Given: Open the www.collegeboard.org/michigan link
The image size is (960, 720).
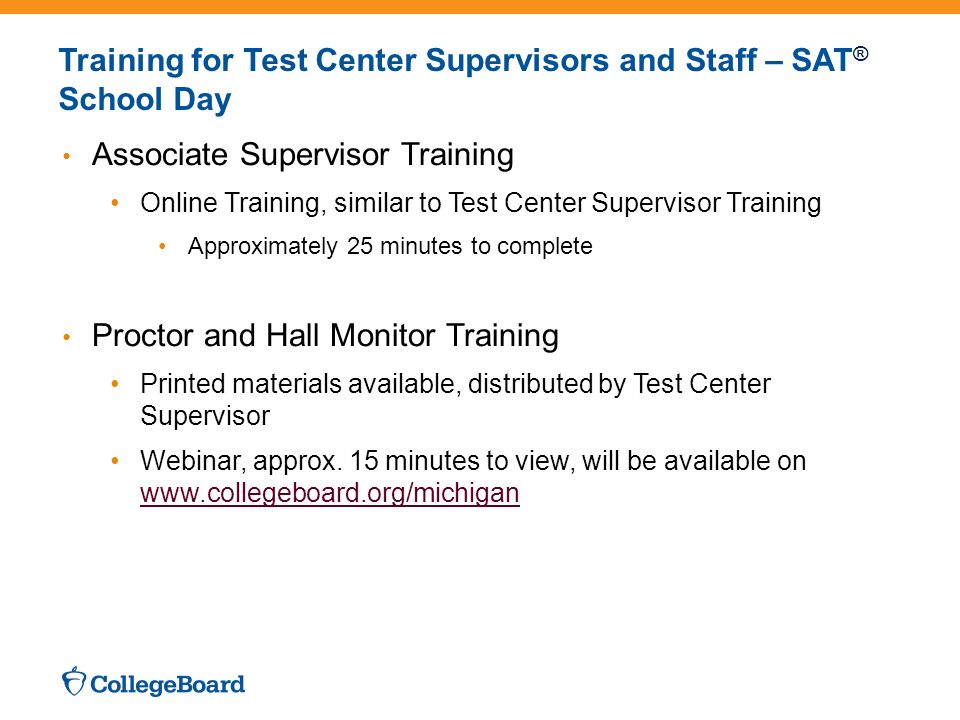Looking at the screenshot, I should [x=329, y=493].
